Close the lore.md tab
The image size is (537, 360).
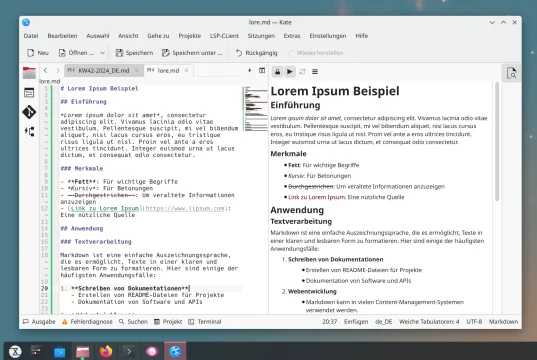point(186,71)
